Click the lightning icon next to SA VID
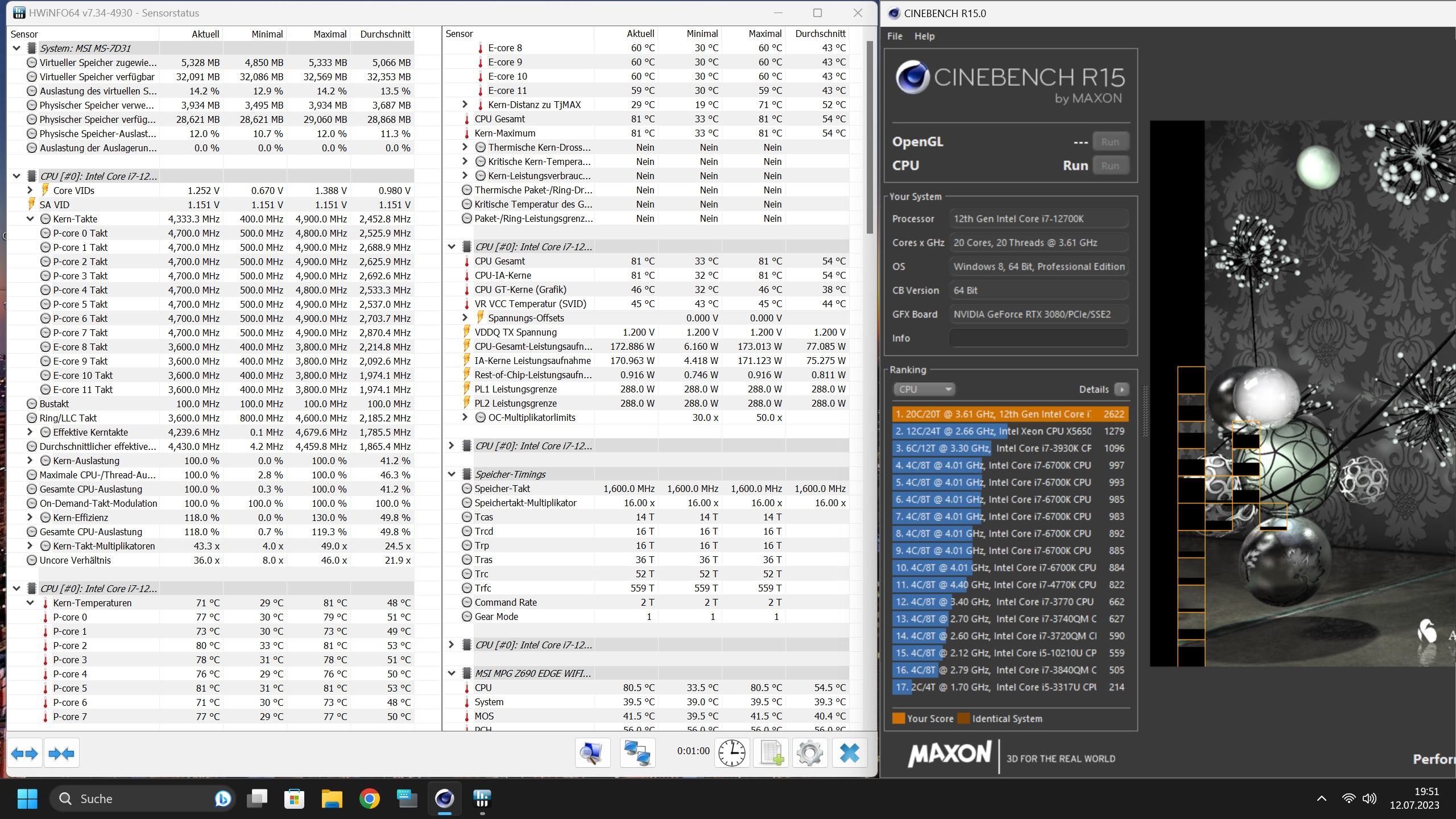Viewport: 1456px width, 819px height. point(31,204)
